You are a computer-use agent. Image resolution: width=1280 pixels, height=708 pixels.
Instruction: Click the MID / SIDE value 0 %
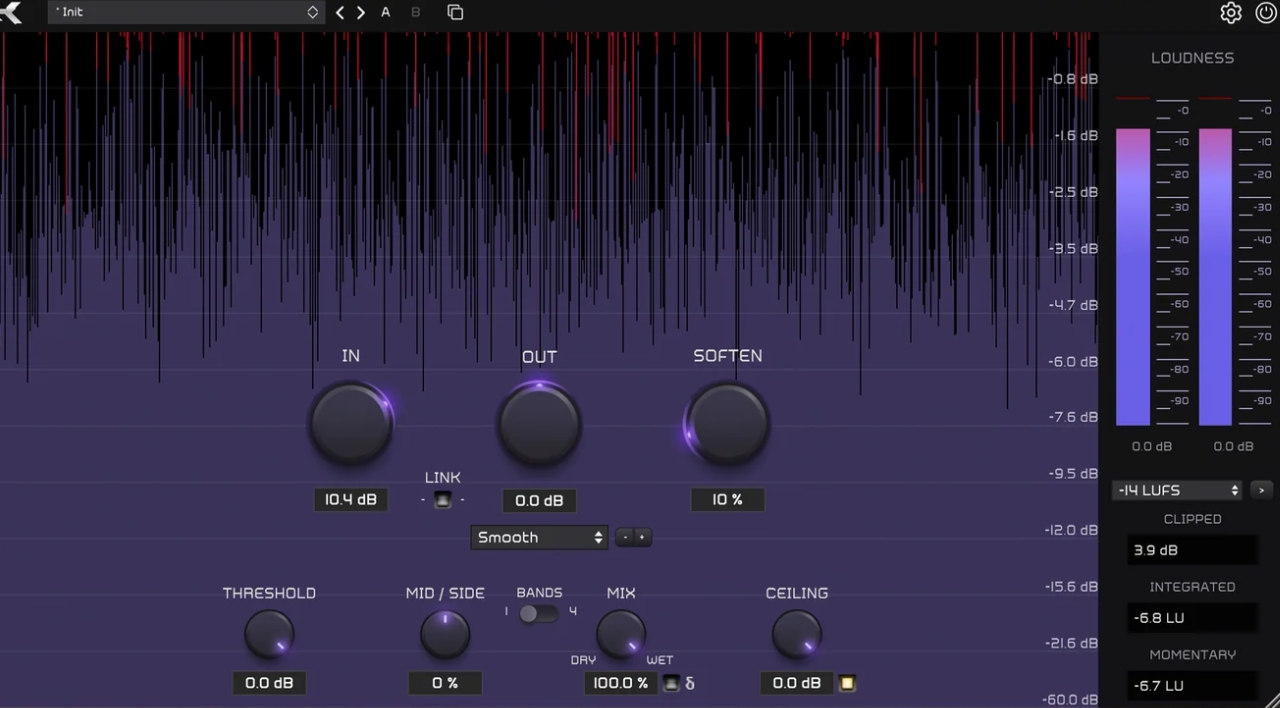[445, 683]
